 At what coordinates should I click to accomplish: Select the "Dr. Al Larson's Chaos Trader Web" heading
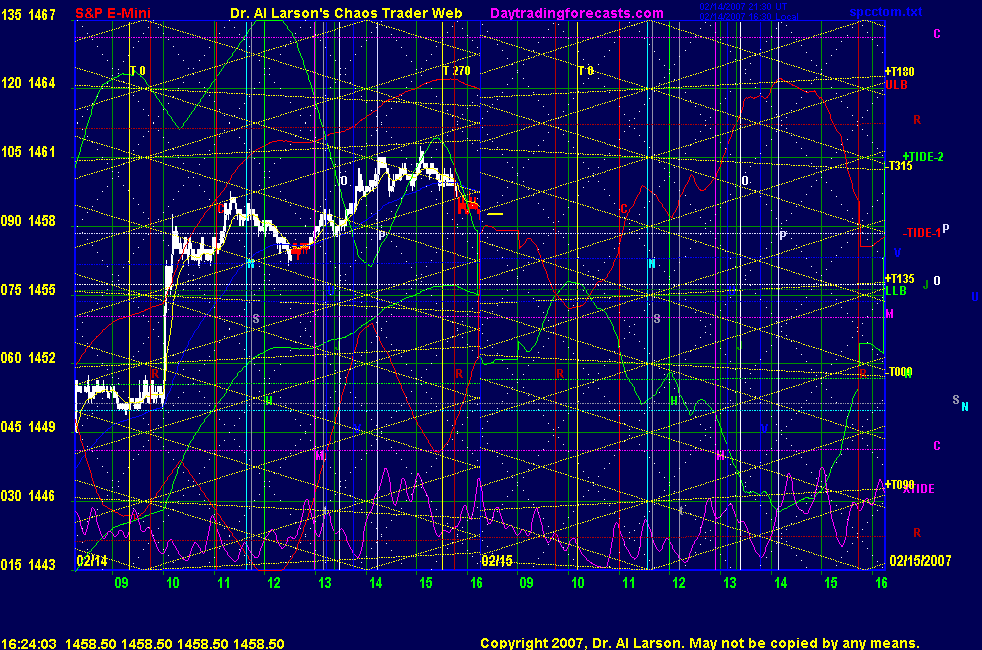(346, 13)
